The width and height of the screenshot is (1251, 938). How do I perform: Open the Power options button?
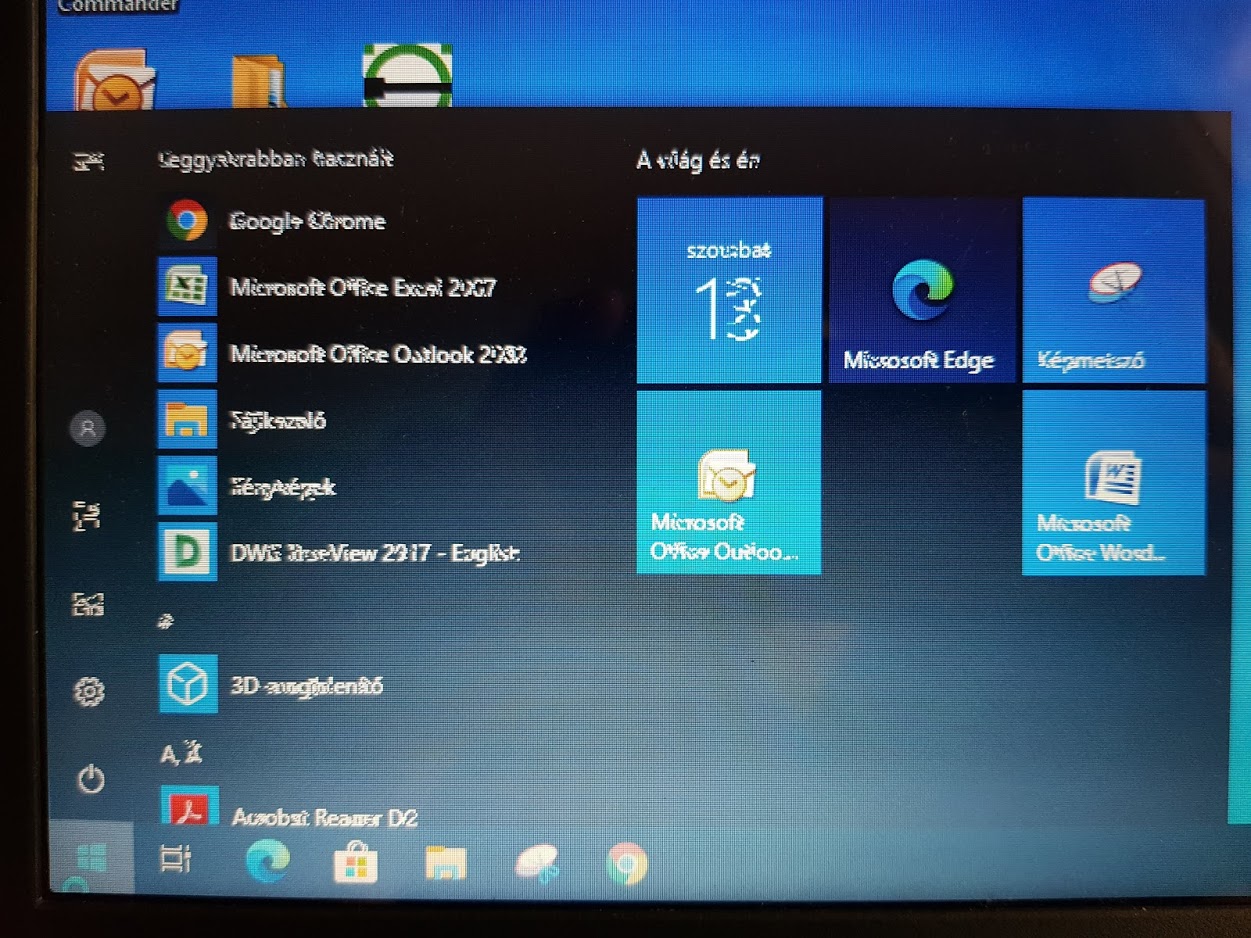click(x=91, y=778)
